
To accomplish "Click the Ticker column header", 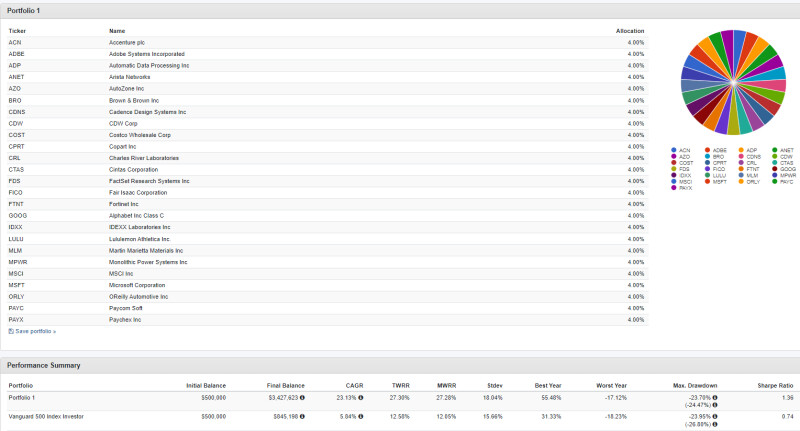I will click(x=17, y=31).
